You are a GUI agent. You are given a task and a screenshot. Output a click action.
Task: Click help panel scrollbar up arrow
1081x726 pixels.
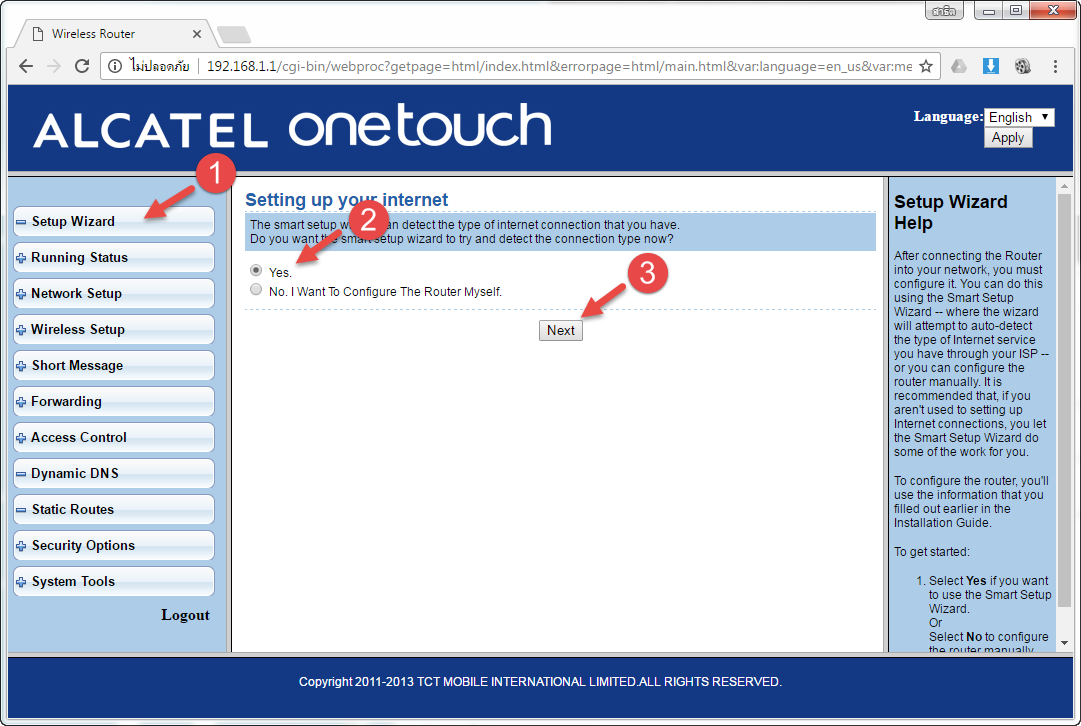tap(1064, 186)
